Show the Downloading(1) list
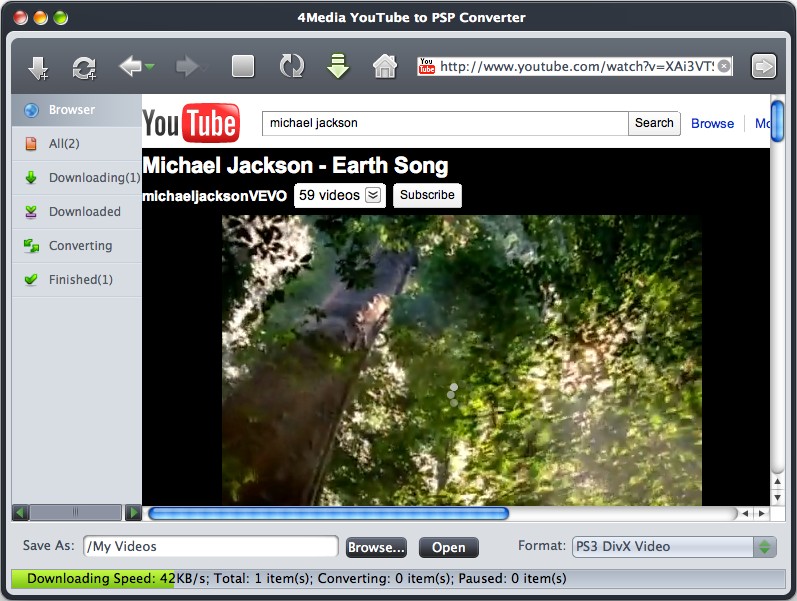The image size is (797, 601). [76, 177]
